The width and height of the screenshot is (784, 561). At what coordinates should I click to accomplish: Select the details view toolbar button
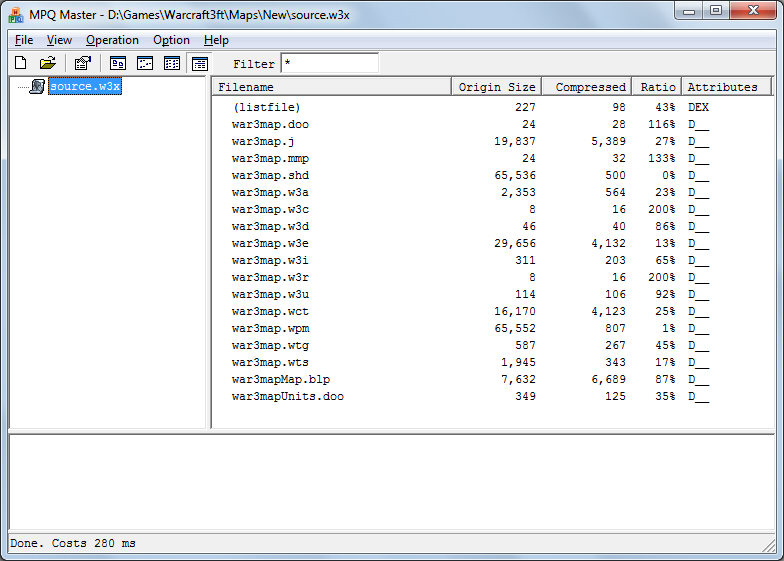200,64
